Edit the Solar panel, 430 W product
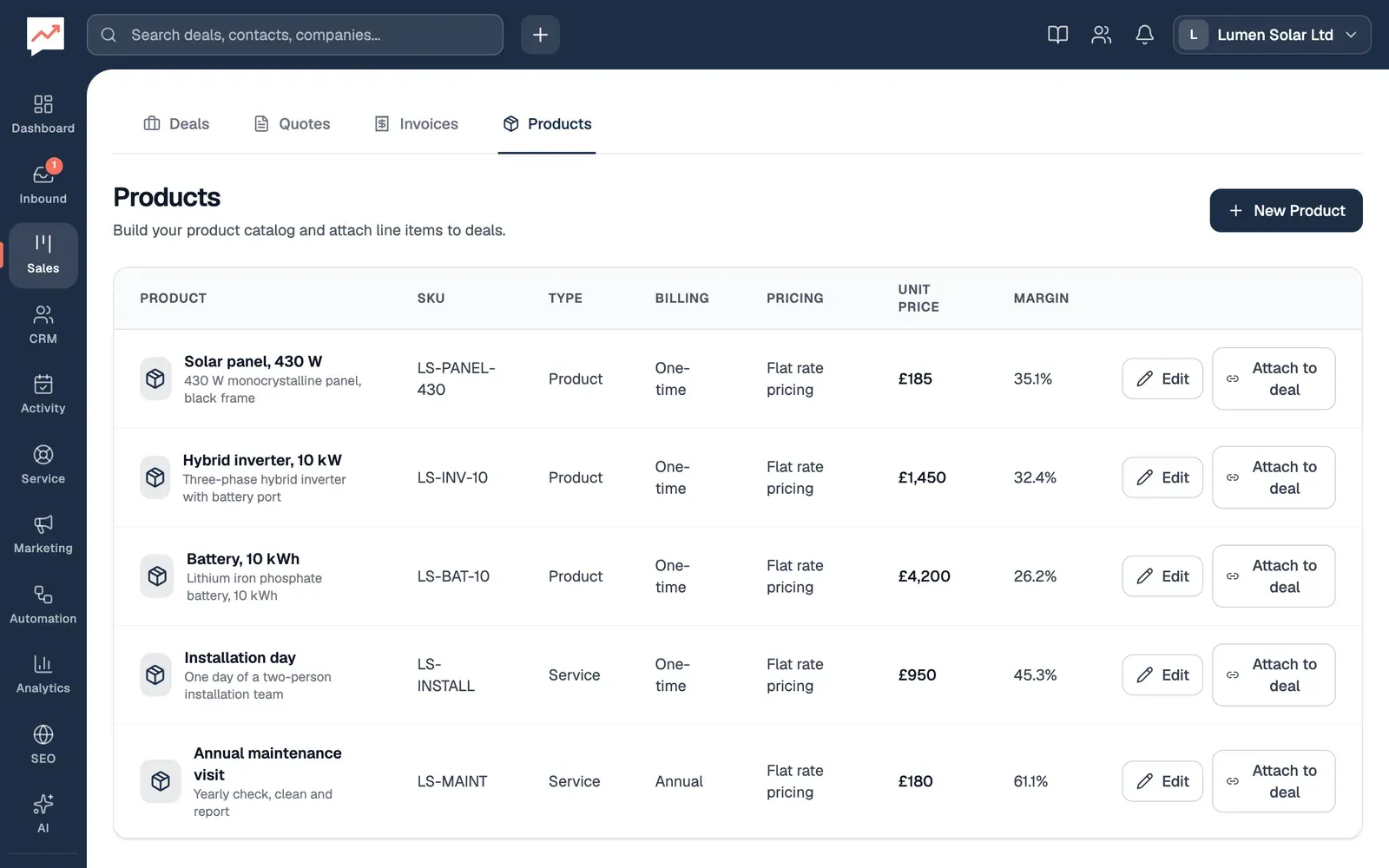Viewport: 1389px width, 868px height. 1162,378
